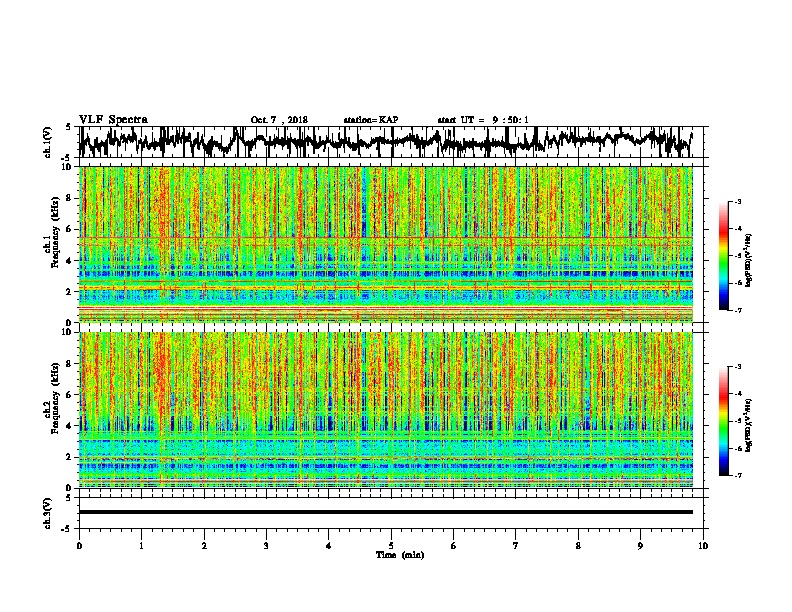
Task: Click the -5 V tick of ch.1(V) axis
Action: click(66, 158)
